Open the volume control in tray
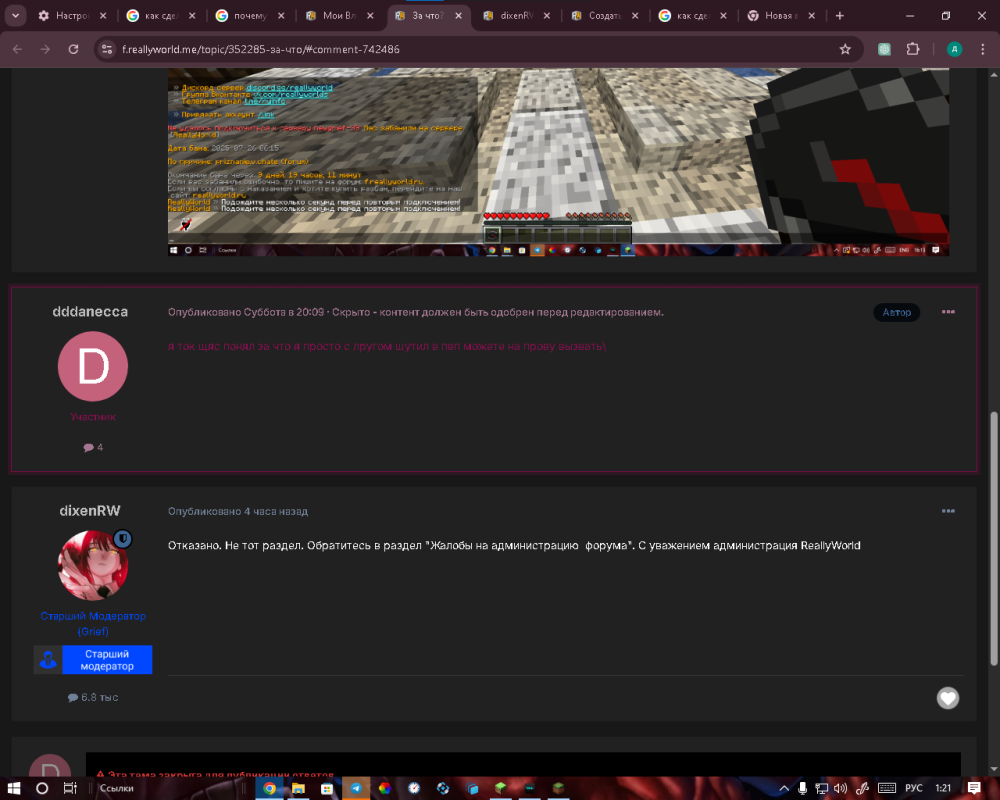 click(841, 789)
